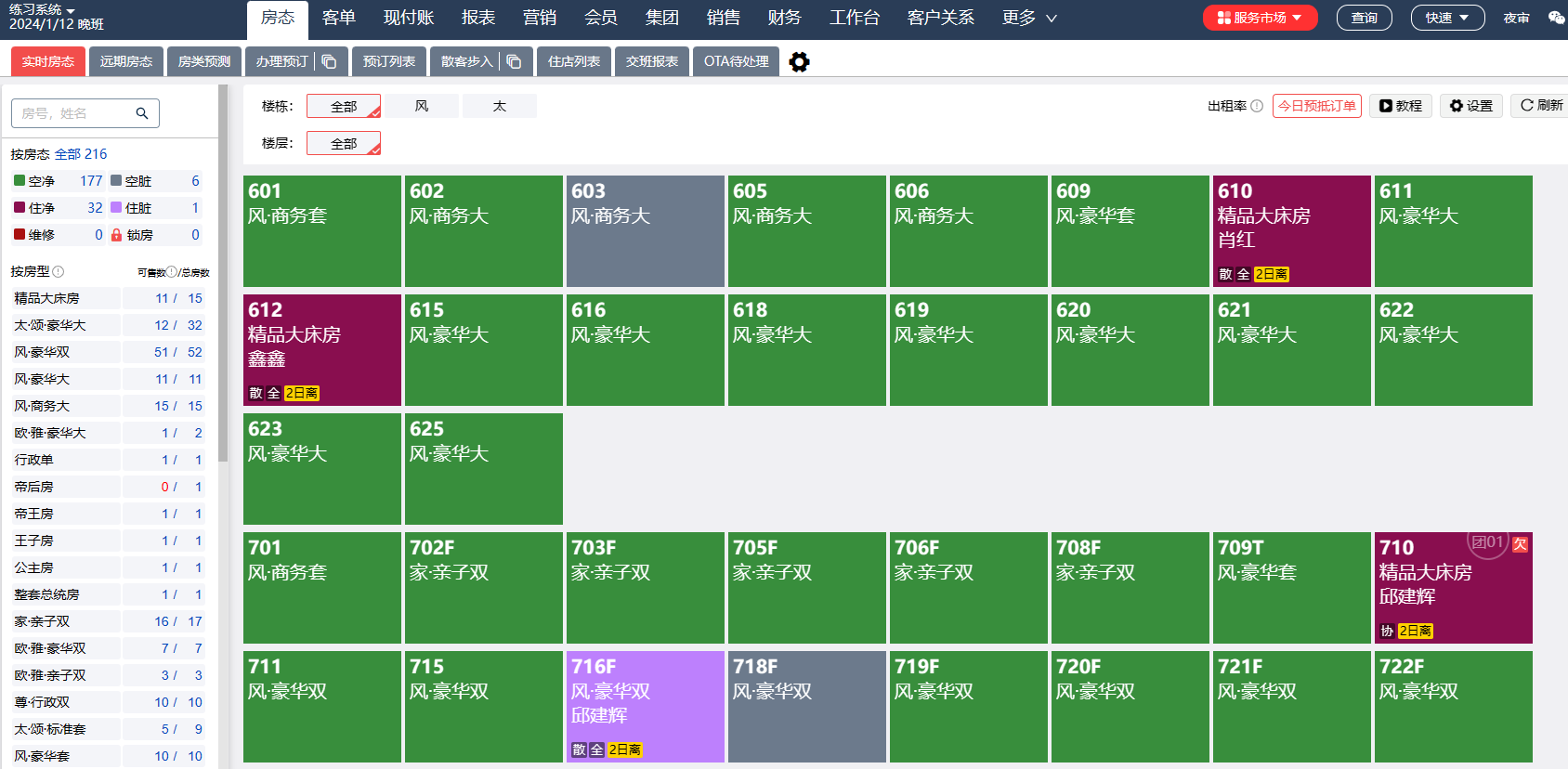This screenshot has width=1568, height=769.
Task: Select room type row 帝后房
Action: point(110,487)
